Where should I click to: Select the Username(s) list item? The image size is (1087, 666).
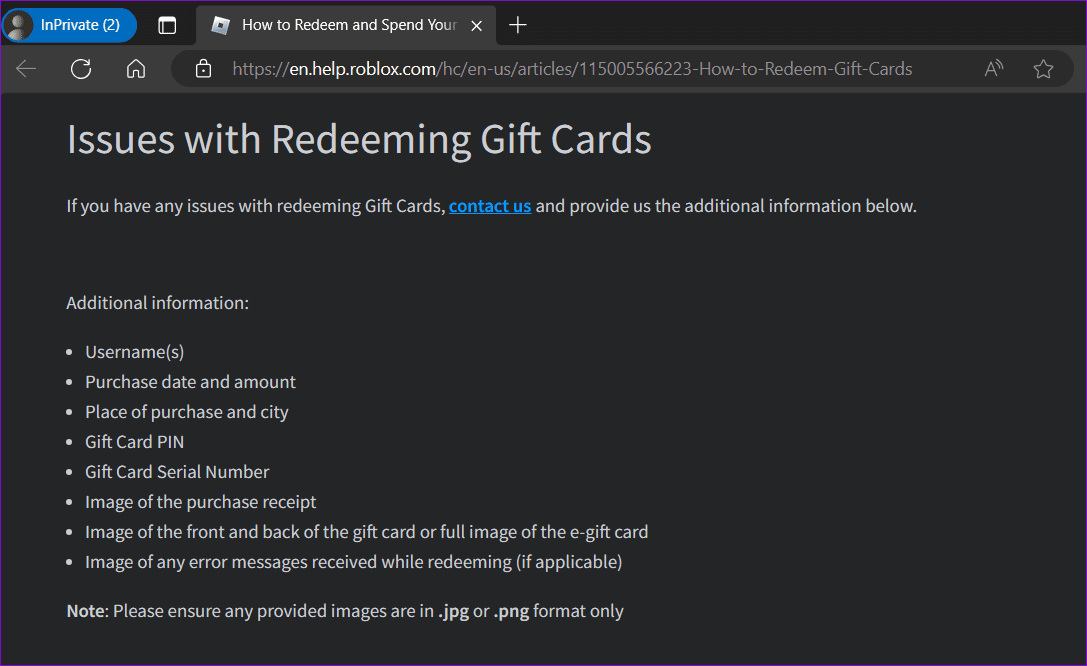(x=134, y=352)
